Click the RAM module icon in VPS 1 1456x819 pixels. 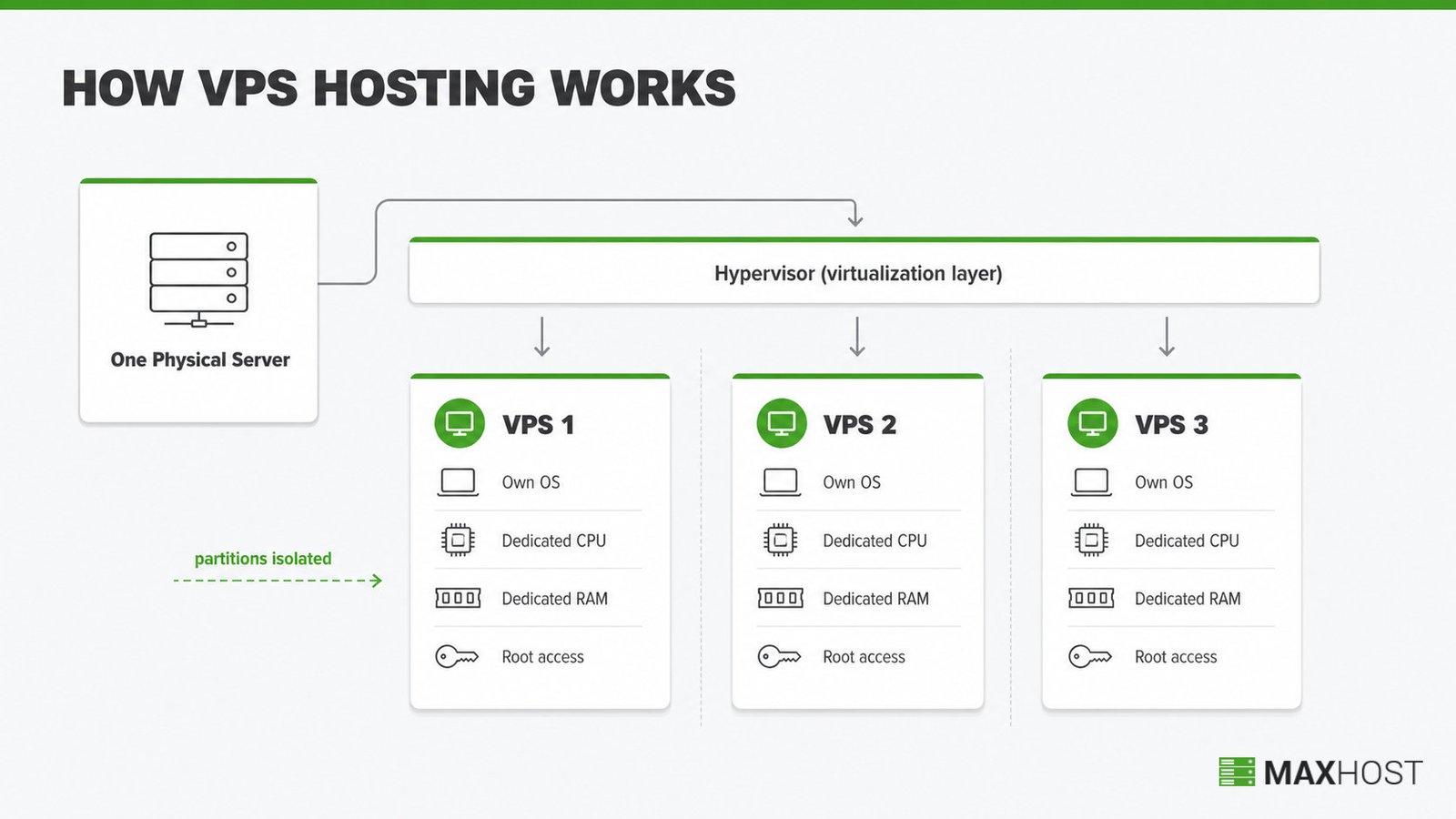458,598
